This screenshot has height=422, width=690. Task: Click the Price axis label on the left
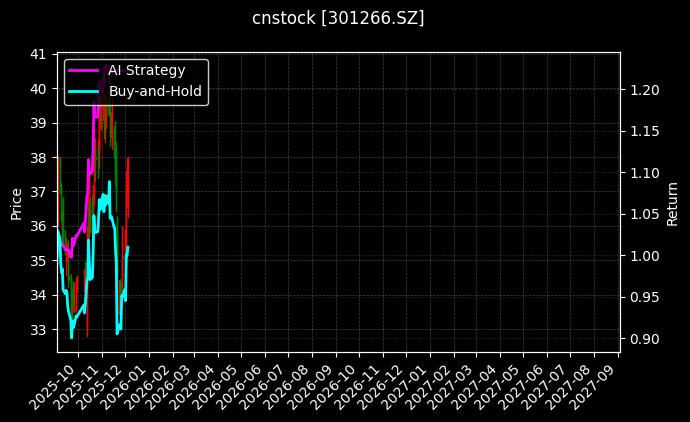click(16, 202)
